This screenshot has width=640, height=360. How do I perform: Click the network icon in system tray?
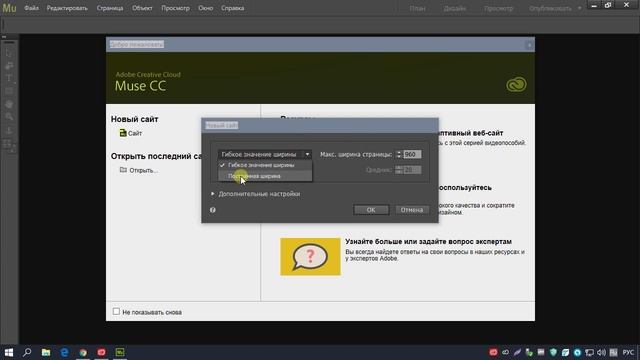click(589, 352)
